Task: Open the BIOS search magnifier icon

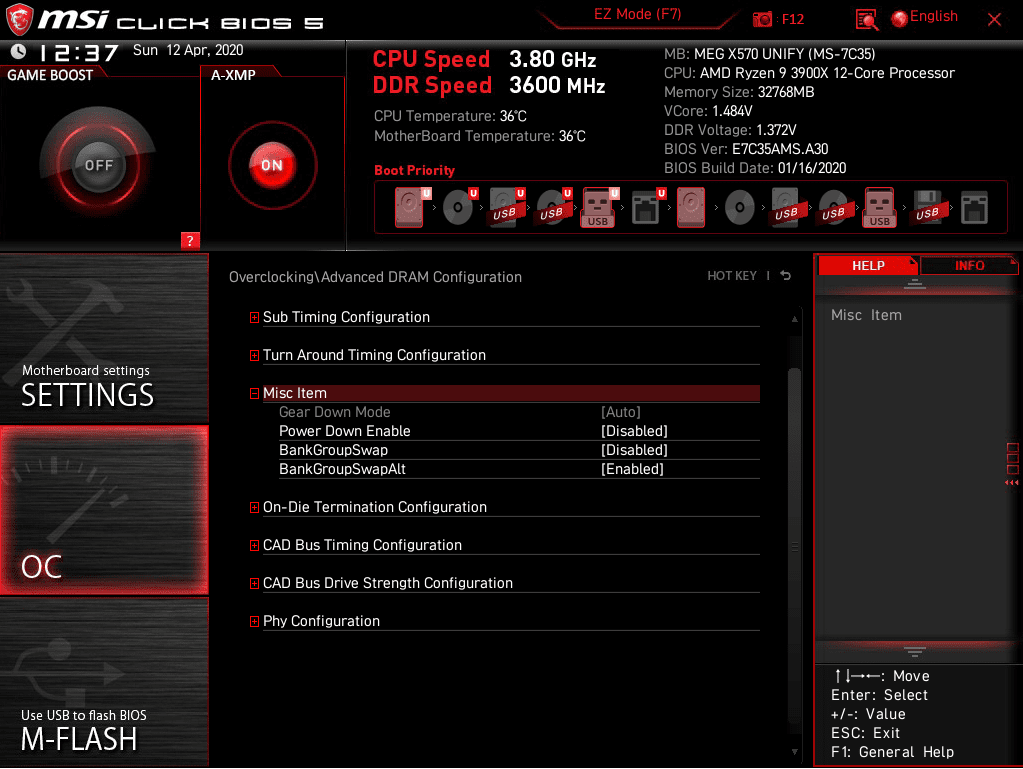Action: [866, 20]
